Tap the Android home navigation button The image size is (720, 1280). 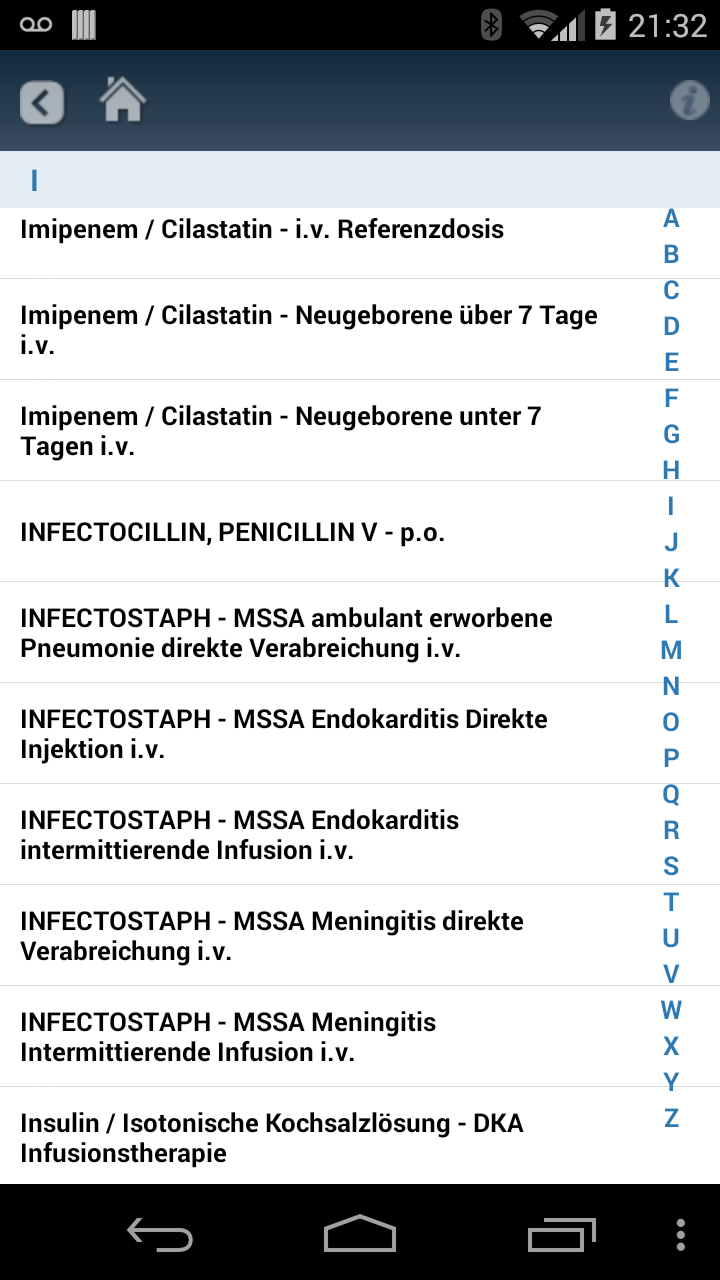360,1233
